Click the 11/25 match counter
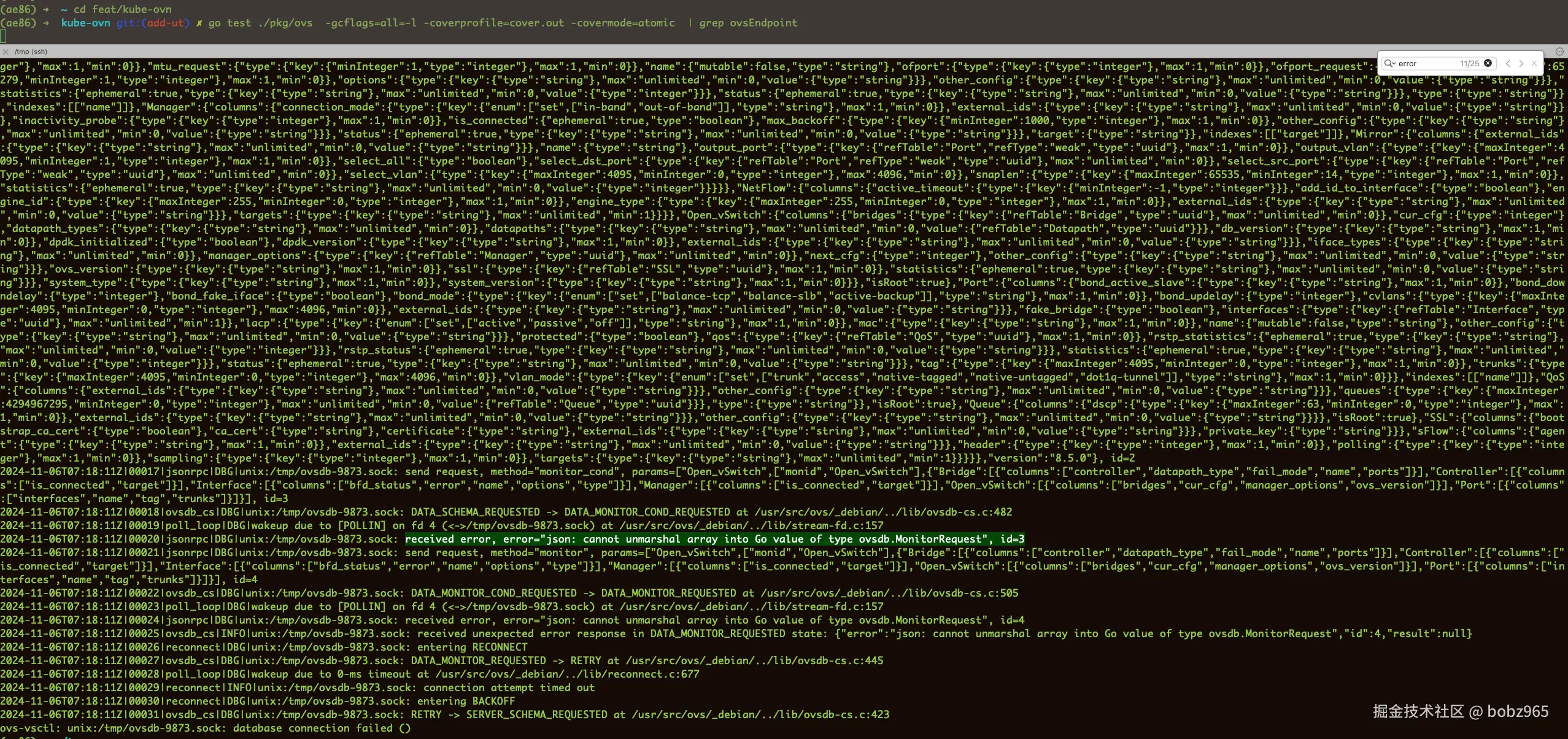1568x739 pixels. [1469, 63]
